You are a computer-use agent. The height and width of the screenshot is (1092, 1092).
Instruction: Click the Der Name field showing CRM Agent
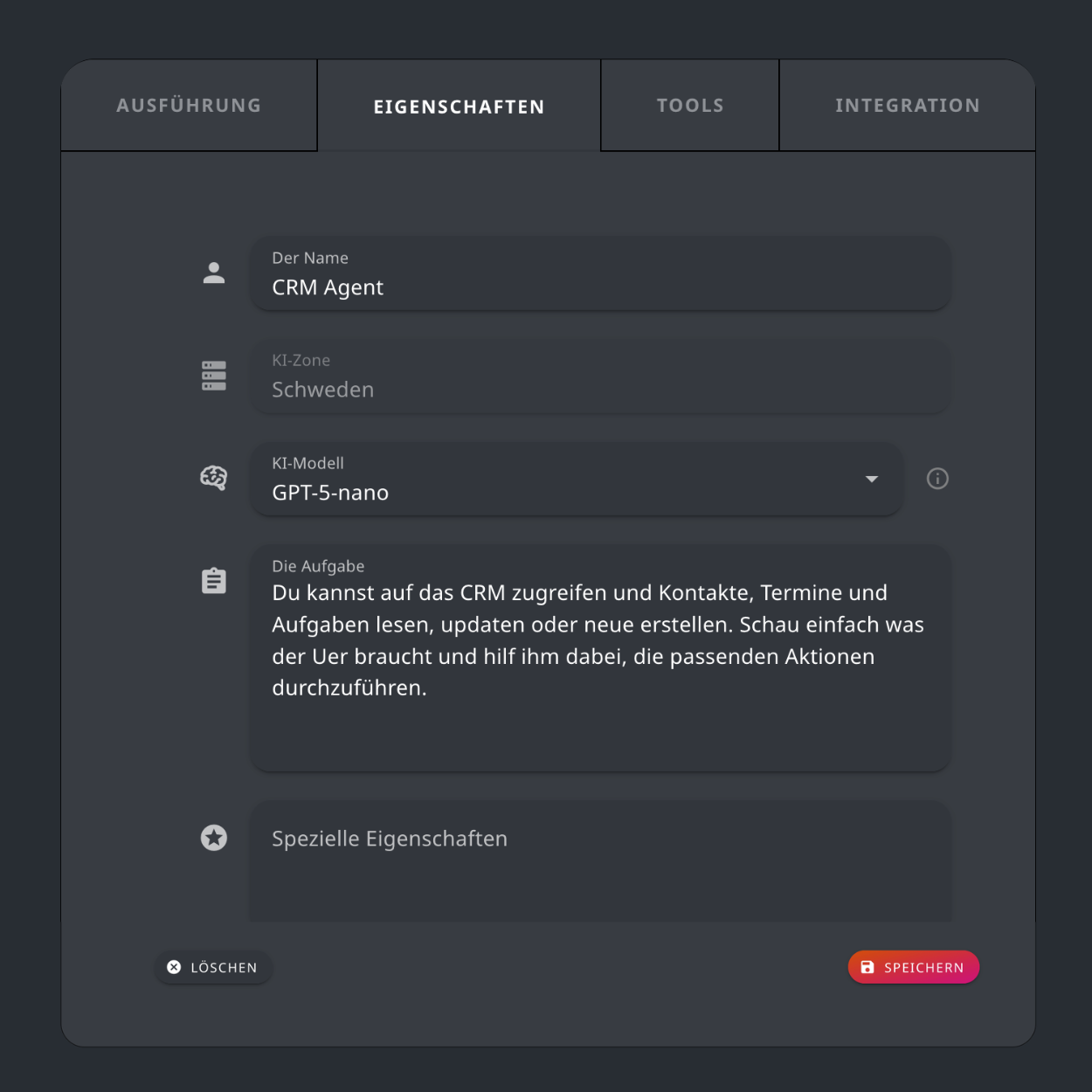pyautogui.click(x=599, y=273)
